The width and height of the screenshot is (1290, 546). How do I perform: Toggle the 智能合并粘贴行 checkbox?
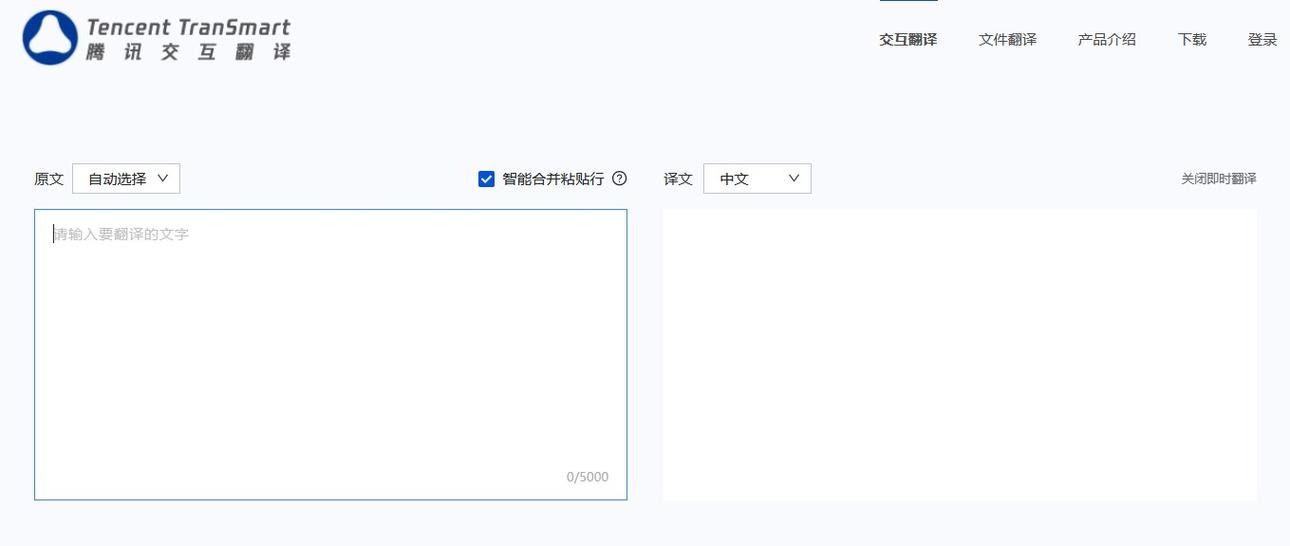487,179
